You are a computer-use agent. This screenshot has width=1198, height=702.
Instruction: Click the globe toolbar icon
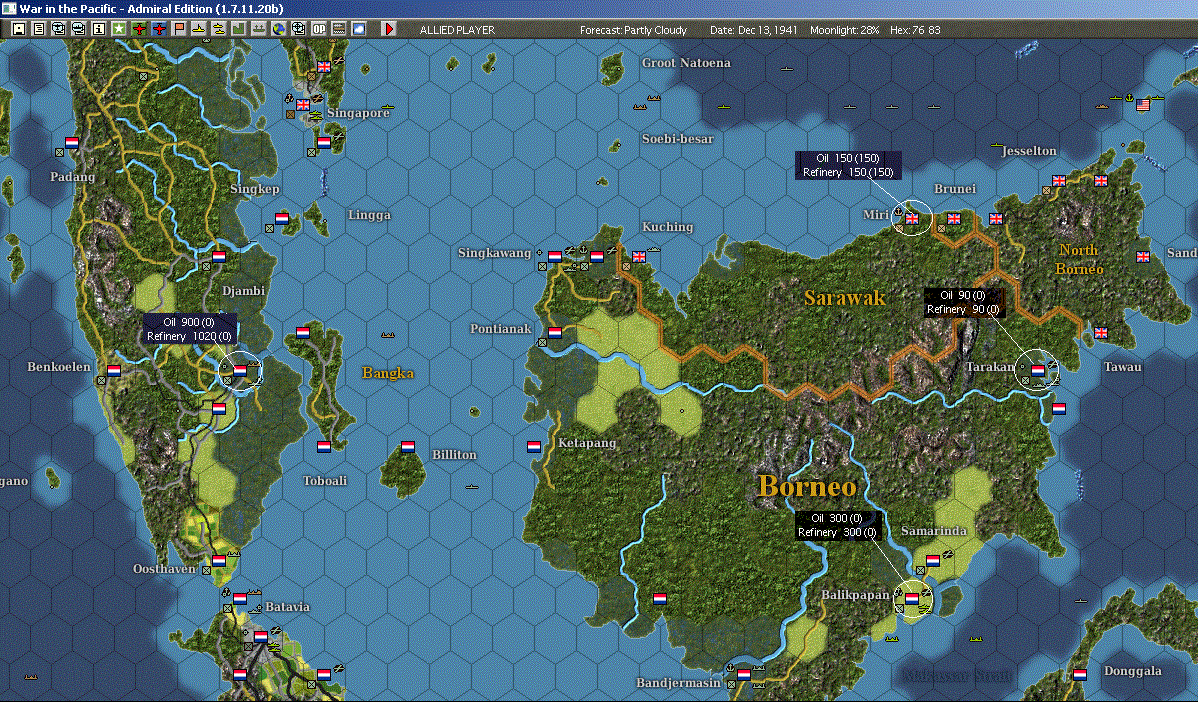point(278,29)
